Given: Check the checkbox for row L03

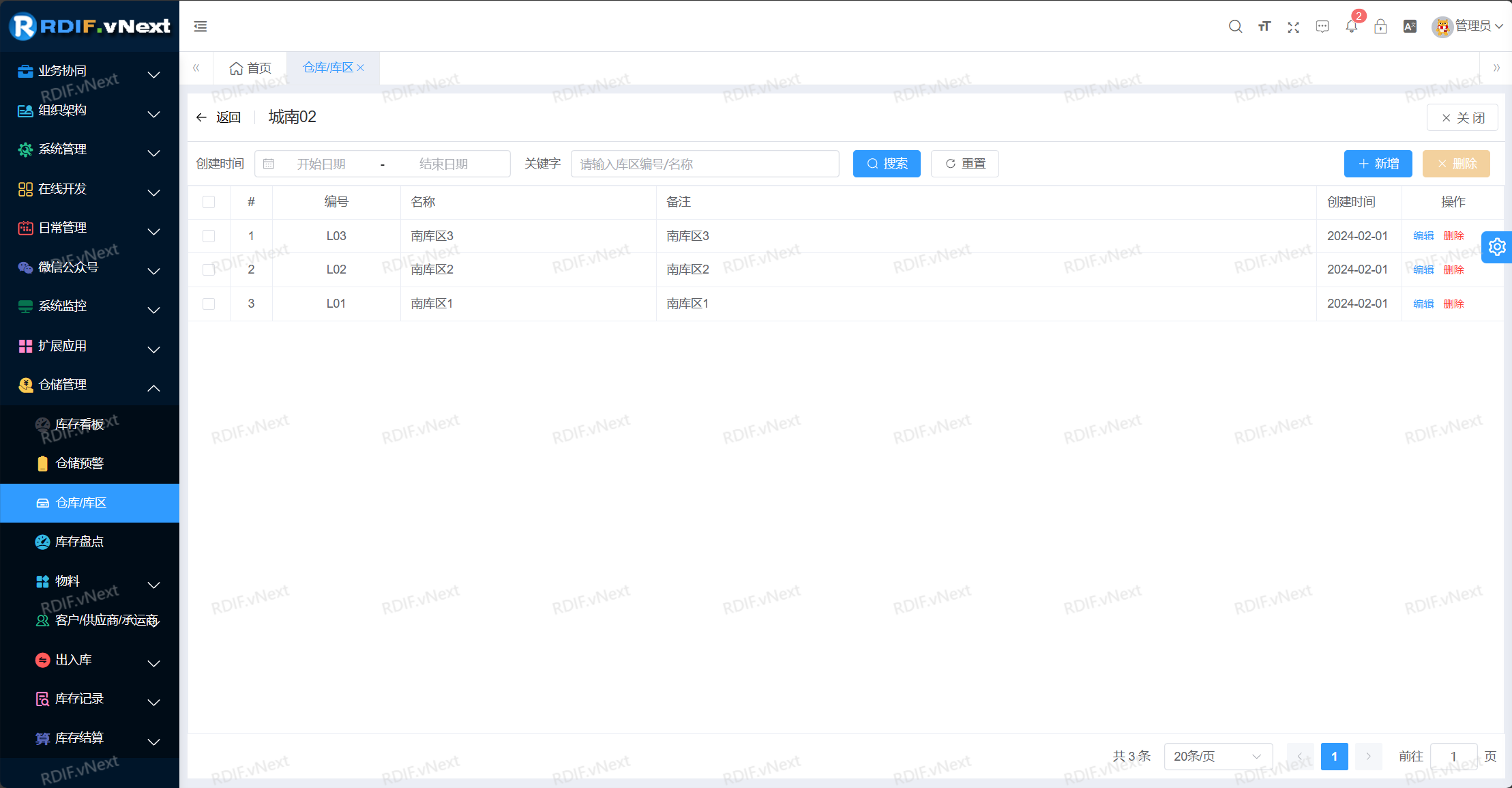Looking at the screenshot, I should (x=209, y=236).
